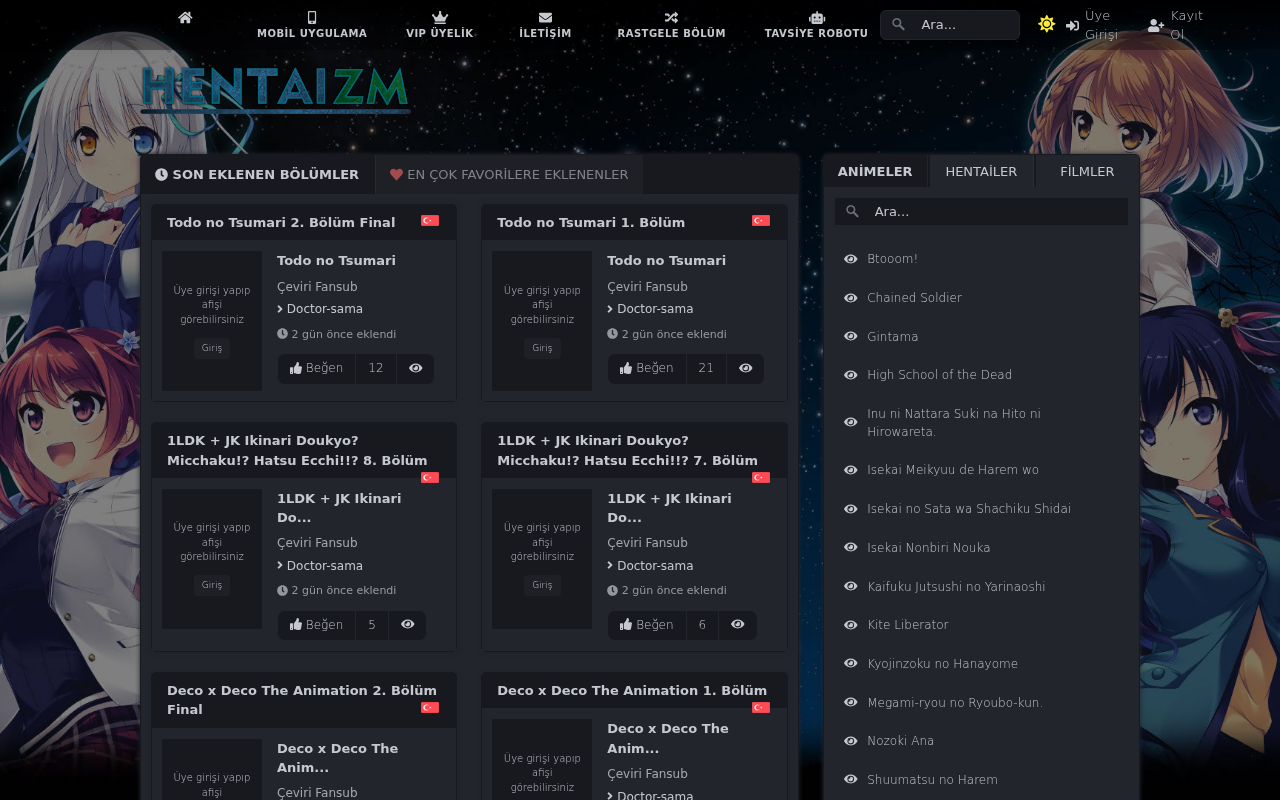
Task: Like Todo no Tsumari 2. Bölüm Final with Beğen
Action: coord(316,368)
